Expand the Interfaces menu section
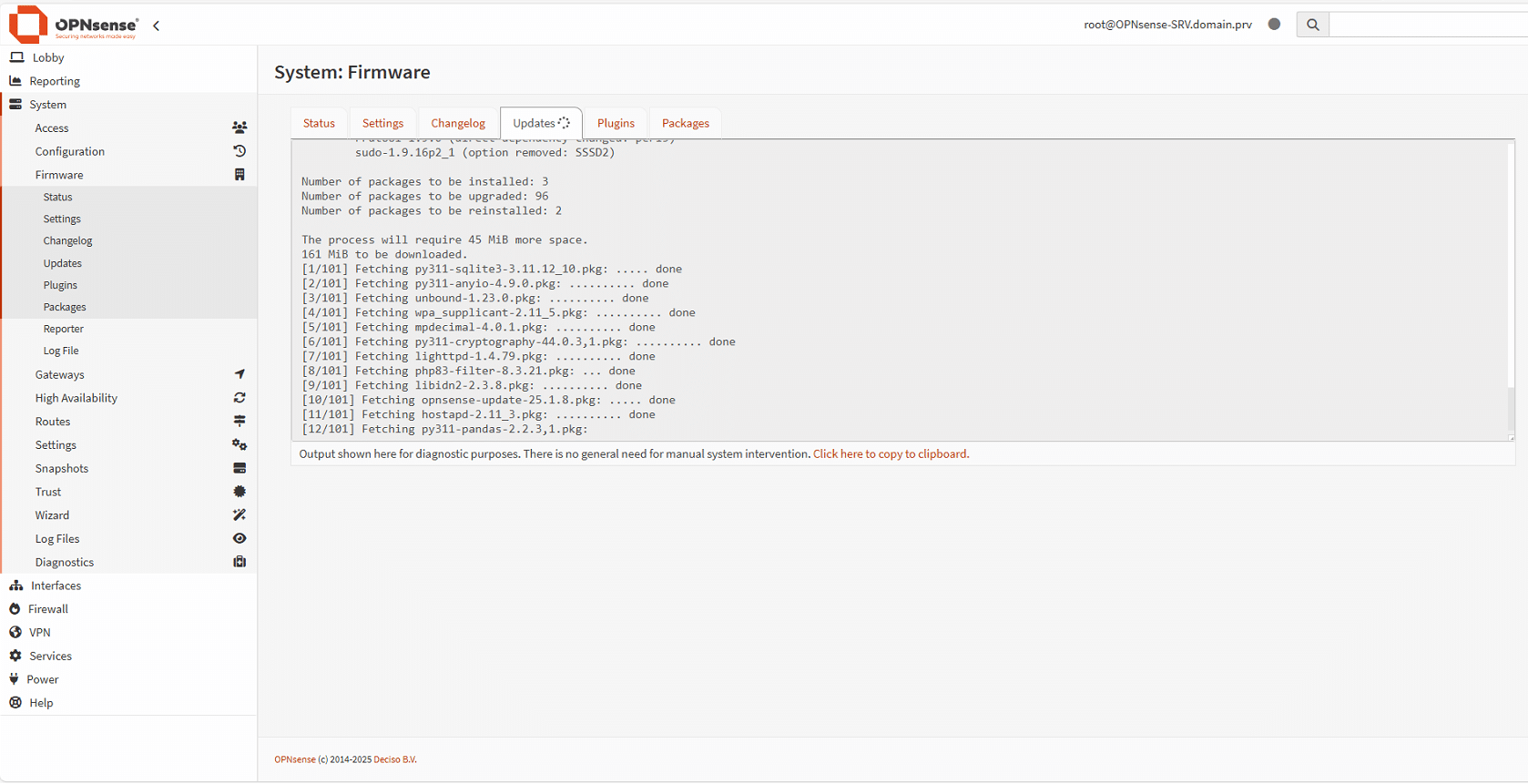The height and width of the screenshot is (784, 1528). (128, 585)
